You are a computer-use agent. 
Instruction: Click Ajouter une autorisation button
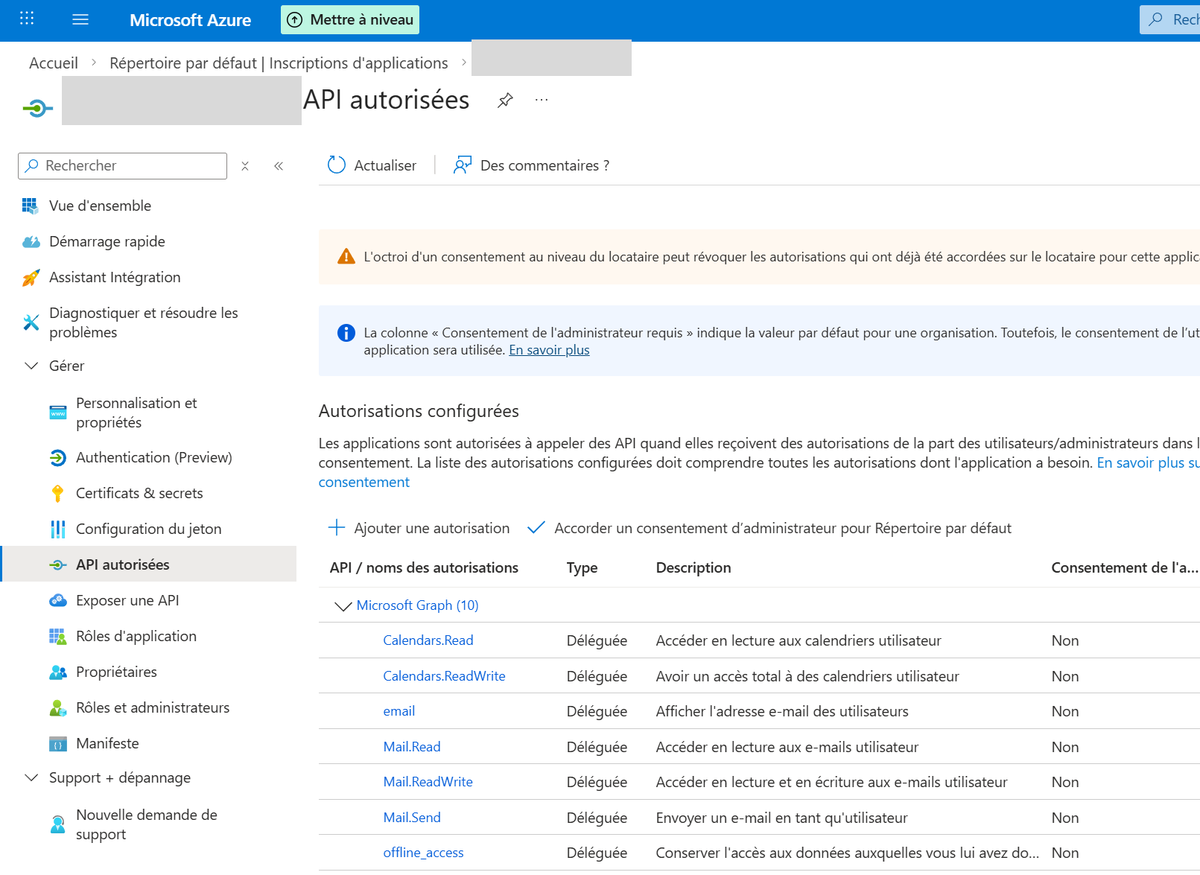coord(419,528)
